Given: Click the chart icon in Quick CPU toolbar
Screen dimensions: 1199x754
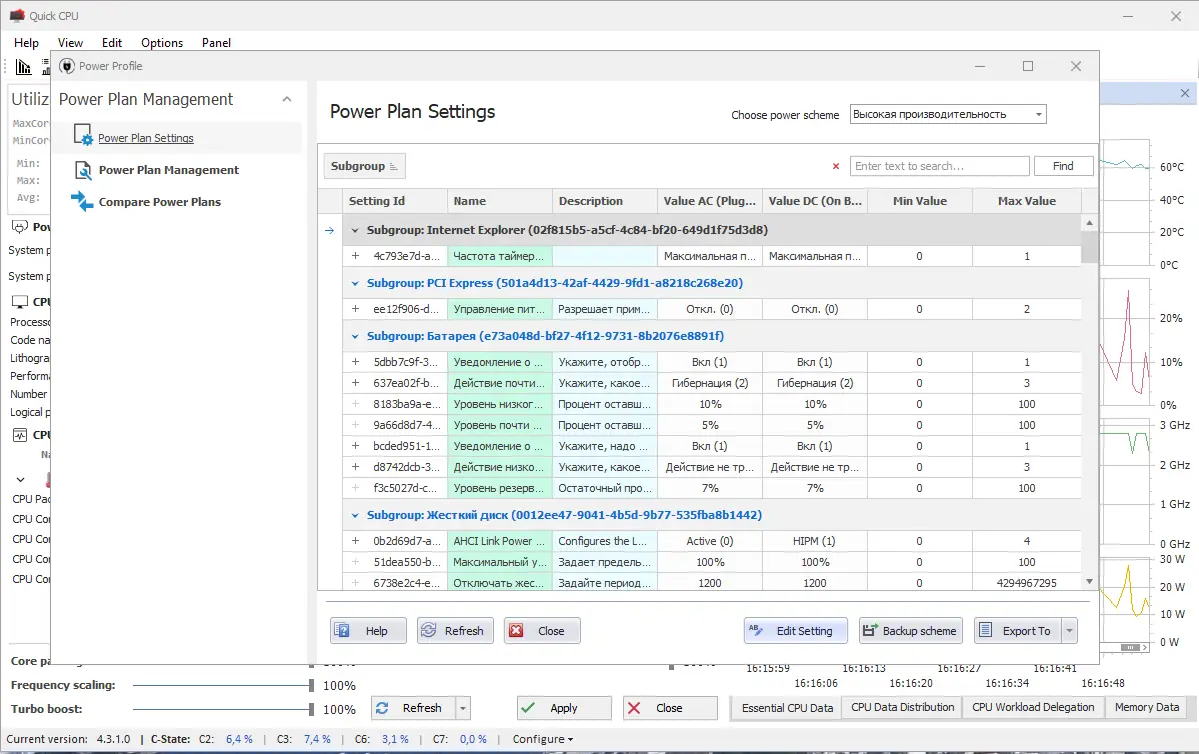Looking at the screenshot, I should coord(24,67).
